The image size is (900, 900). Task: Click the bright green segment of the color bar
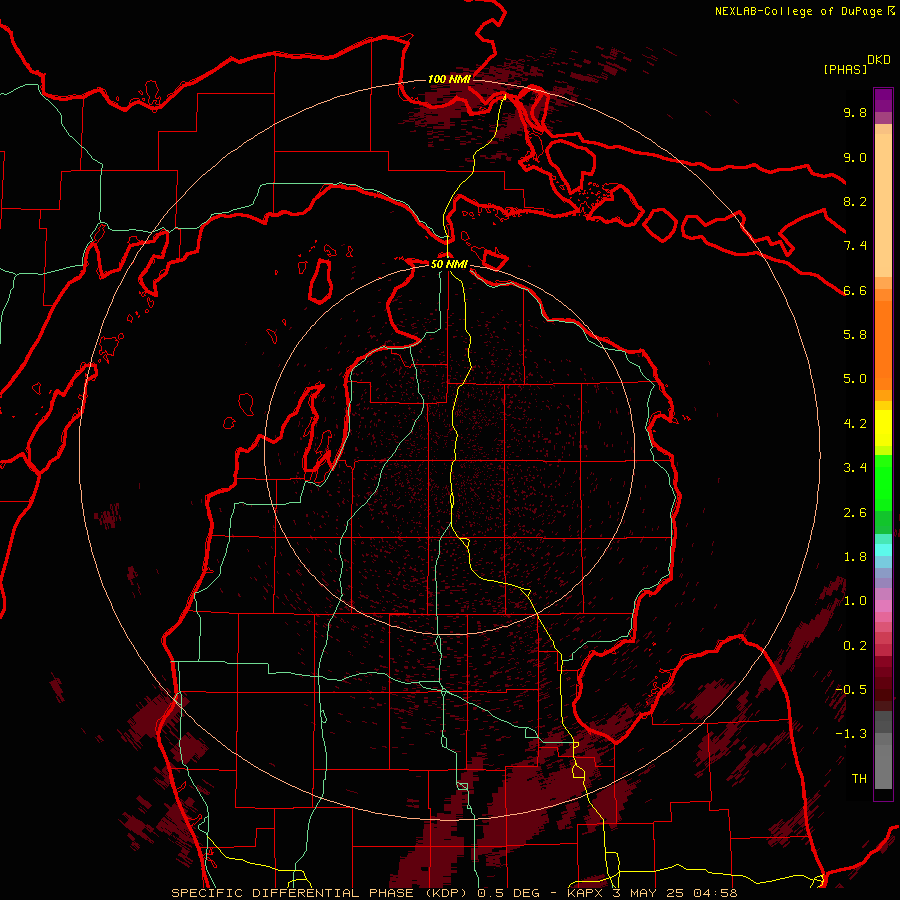point(883,483)
